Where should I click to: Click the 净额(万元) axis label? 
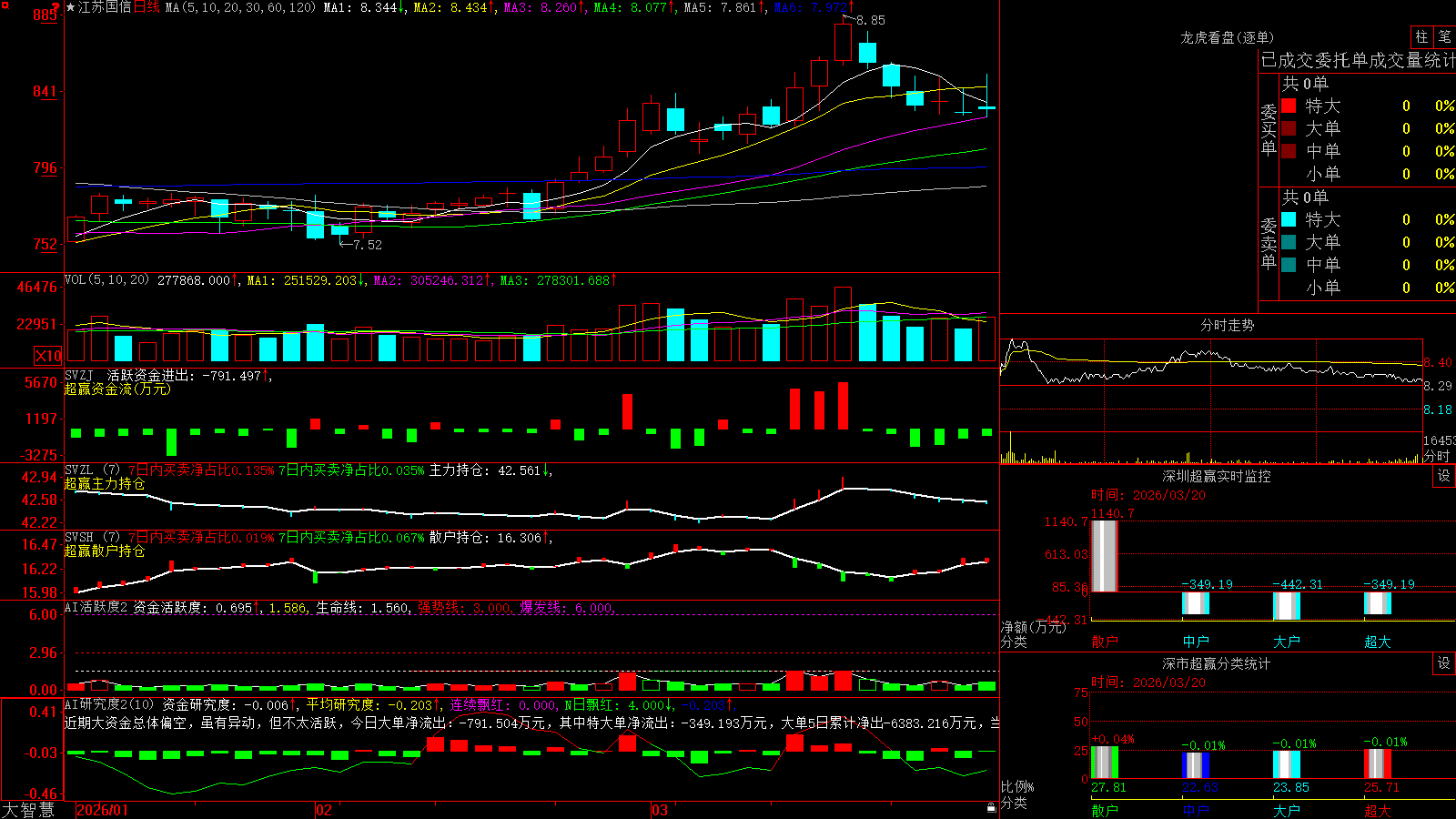pos(1033,627)
